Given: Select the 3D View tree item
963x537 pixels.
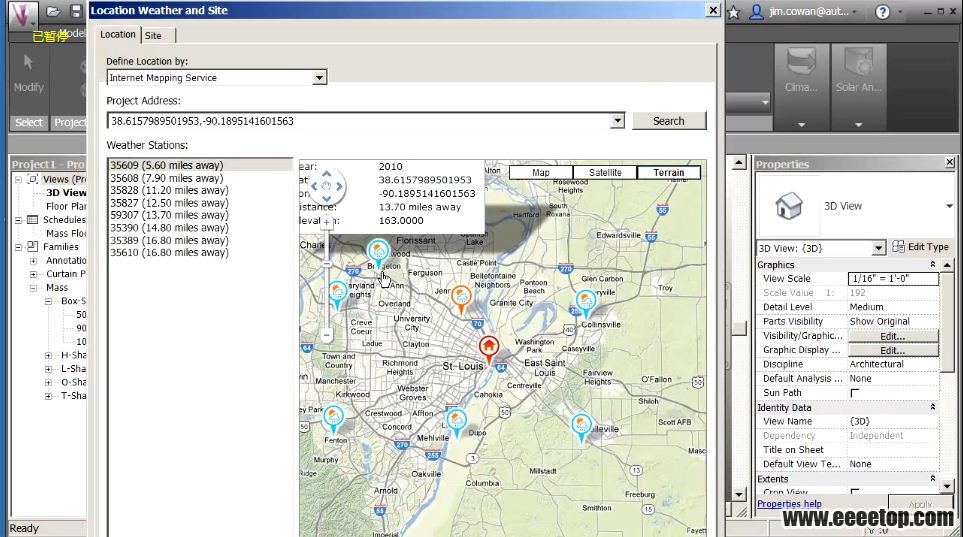Looking at the screenshot, I should tap(66, 192).
